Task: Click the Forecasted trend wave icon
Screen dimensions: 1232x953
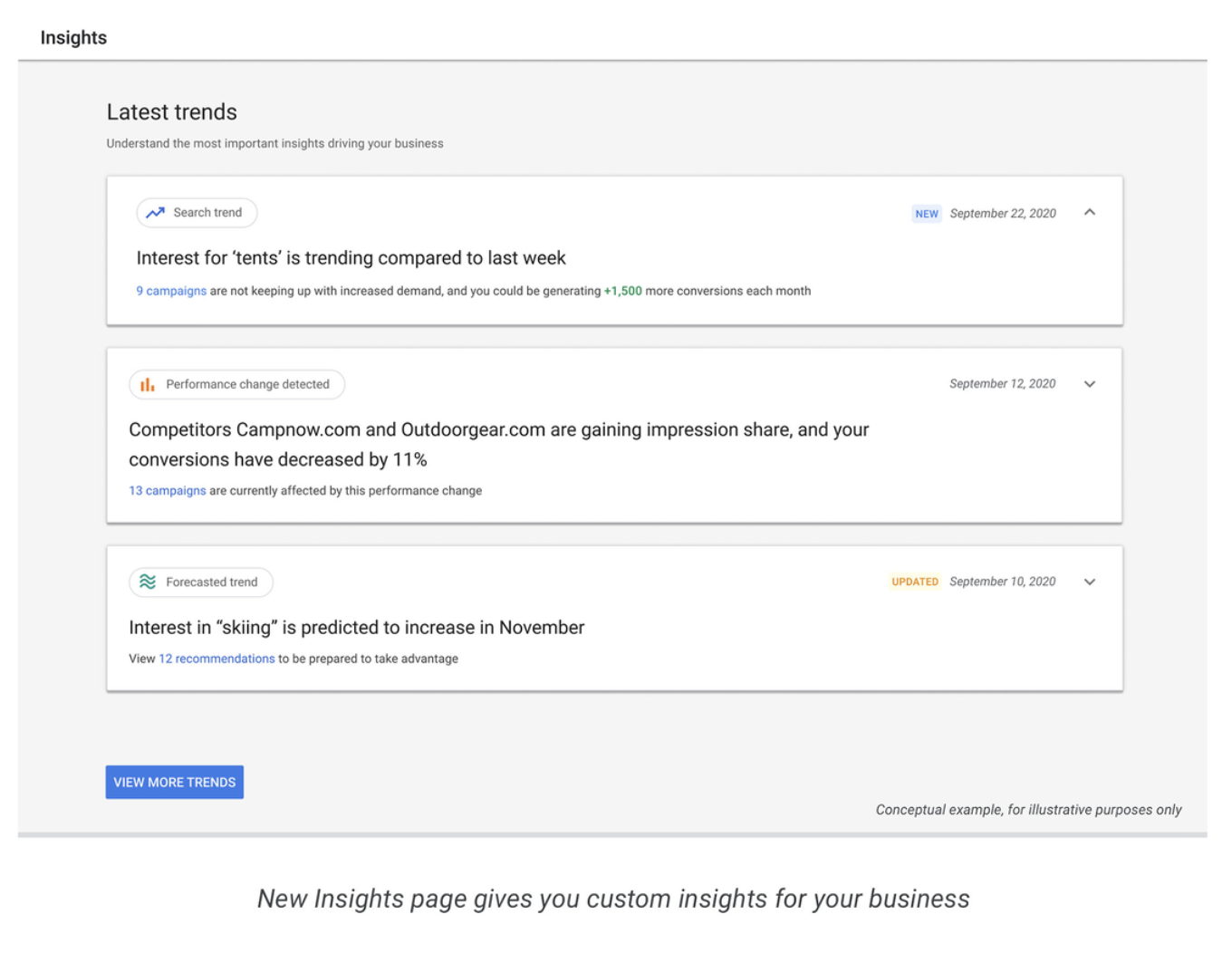Action: point(148,582)
